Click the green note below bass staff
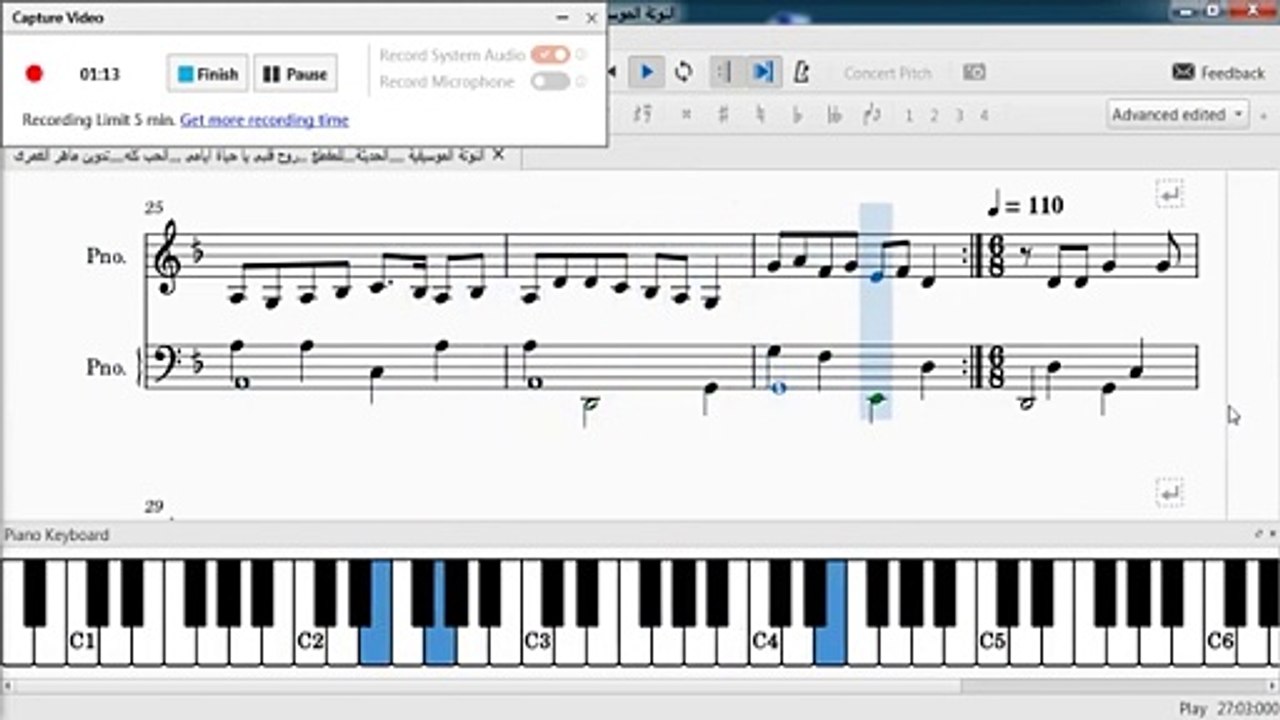The image size is (1280, 720). click(877, 400)
